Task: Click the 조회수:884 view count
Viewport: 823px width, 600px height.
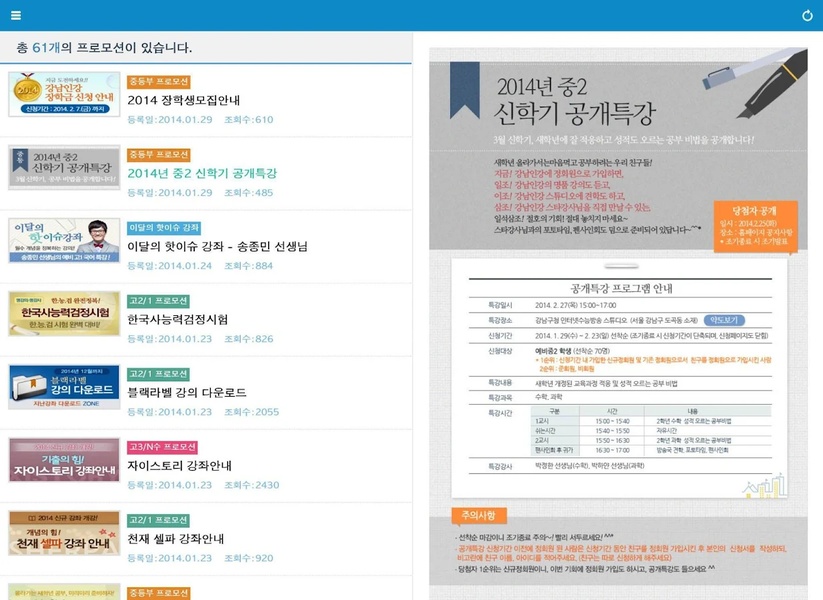Action: [x=249, y=266]
